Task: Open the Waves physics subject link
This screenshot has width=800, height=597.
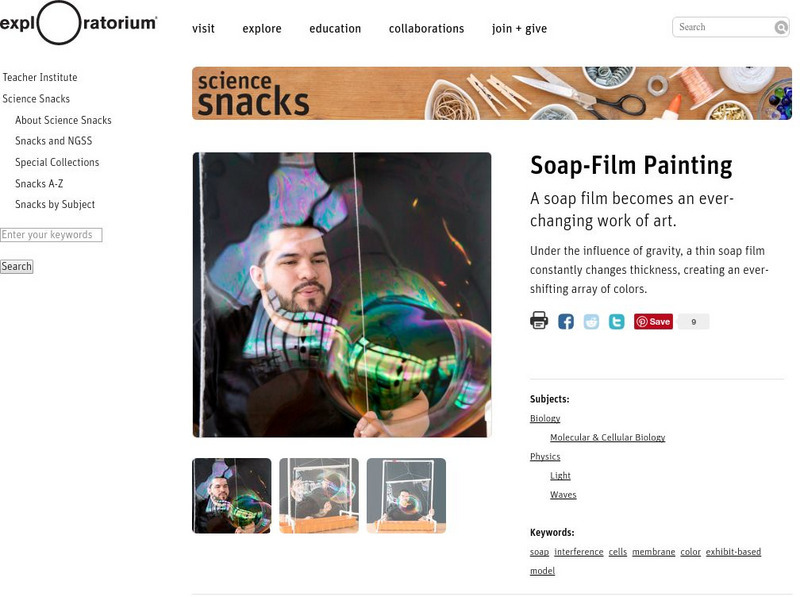Action: pos(563,494)
